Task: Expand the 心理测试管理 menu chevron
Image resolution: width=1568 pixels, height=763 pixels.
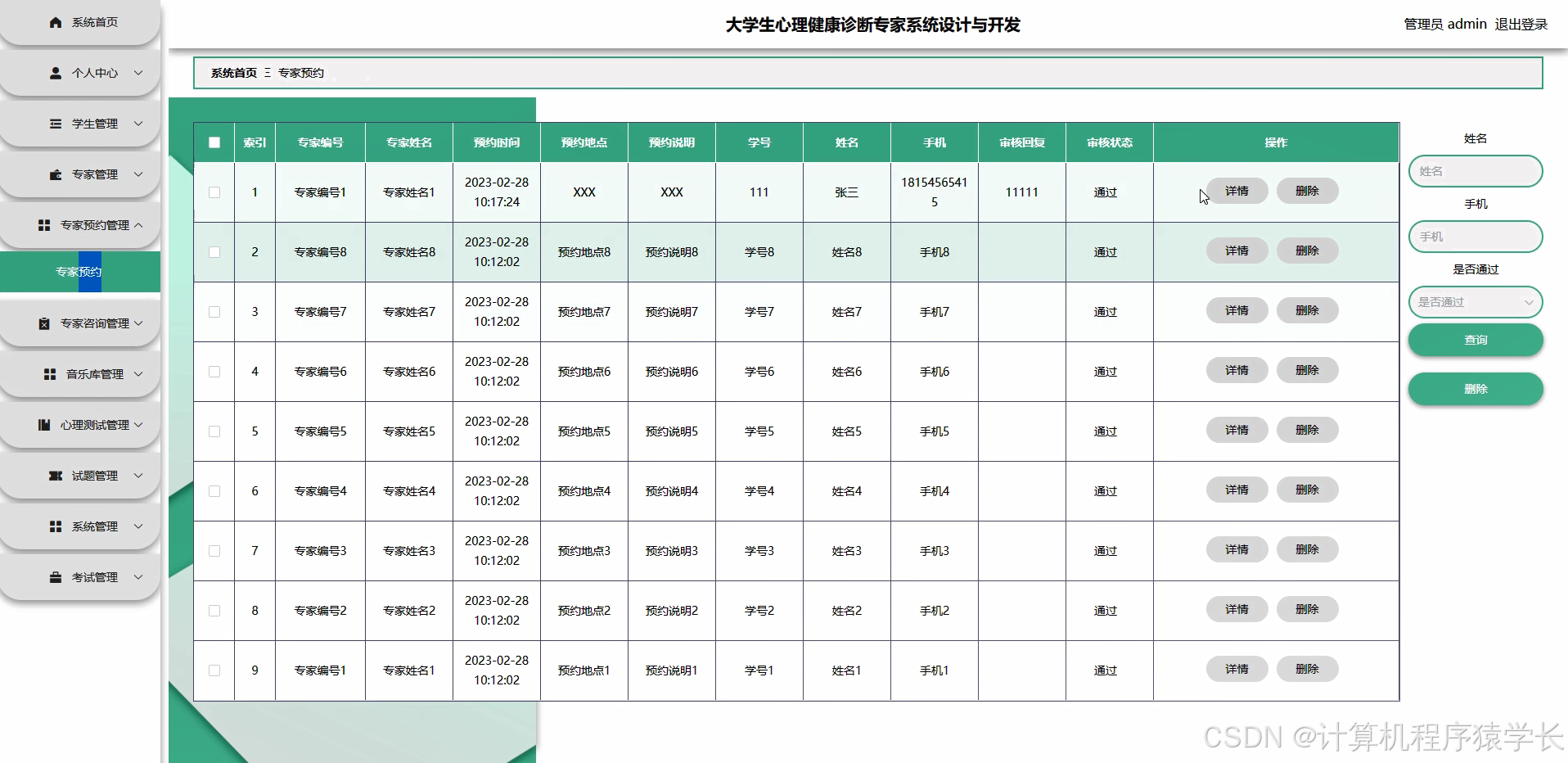Action: 138,425
